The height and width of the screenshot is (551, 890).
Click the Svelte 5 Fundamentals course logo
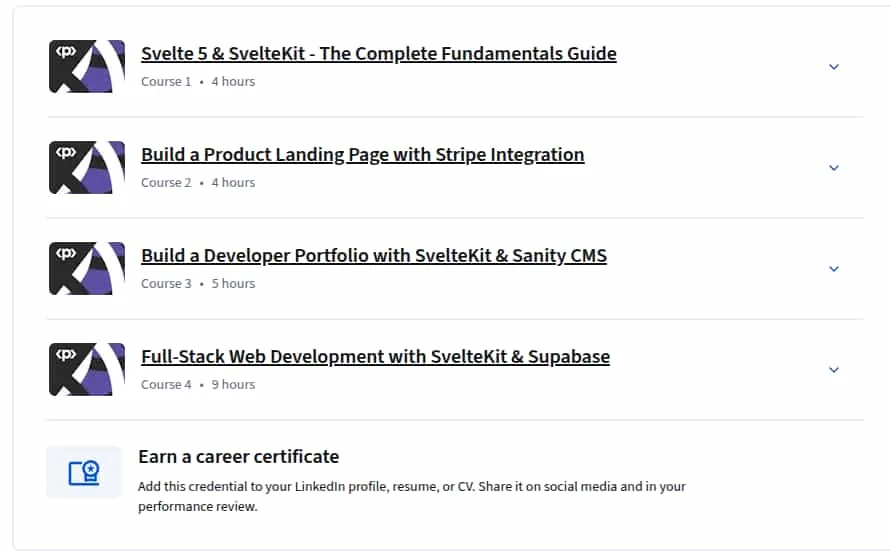pyautogui.click(x=87, y=66)
